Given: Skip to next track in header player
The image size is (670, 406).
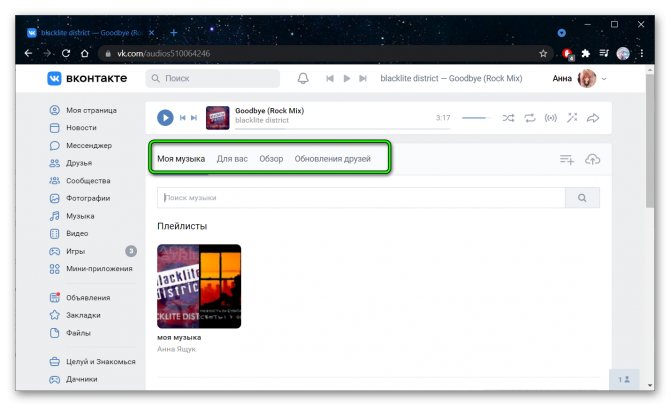Looking at the screenshot, I should [363, 78].
